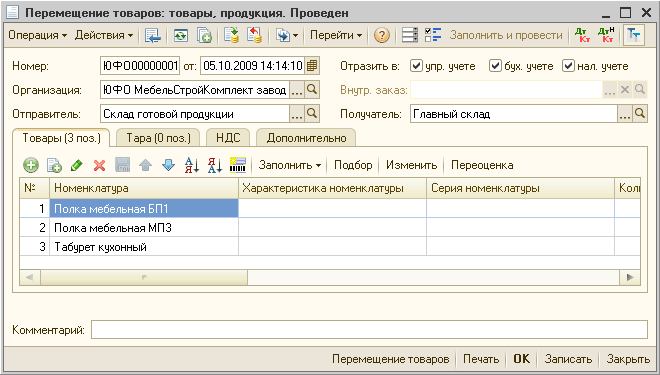Click the barcode scanner icon
The image size is (660, 375).
pos(238,165)
